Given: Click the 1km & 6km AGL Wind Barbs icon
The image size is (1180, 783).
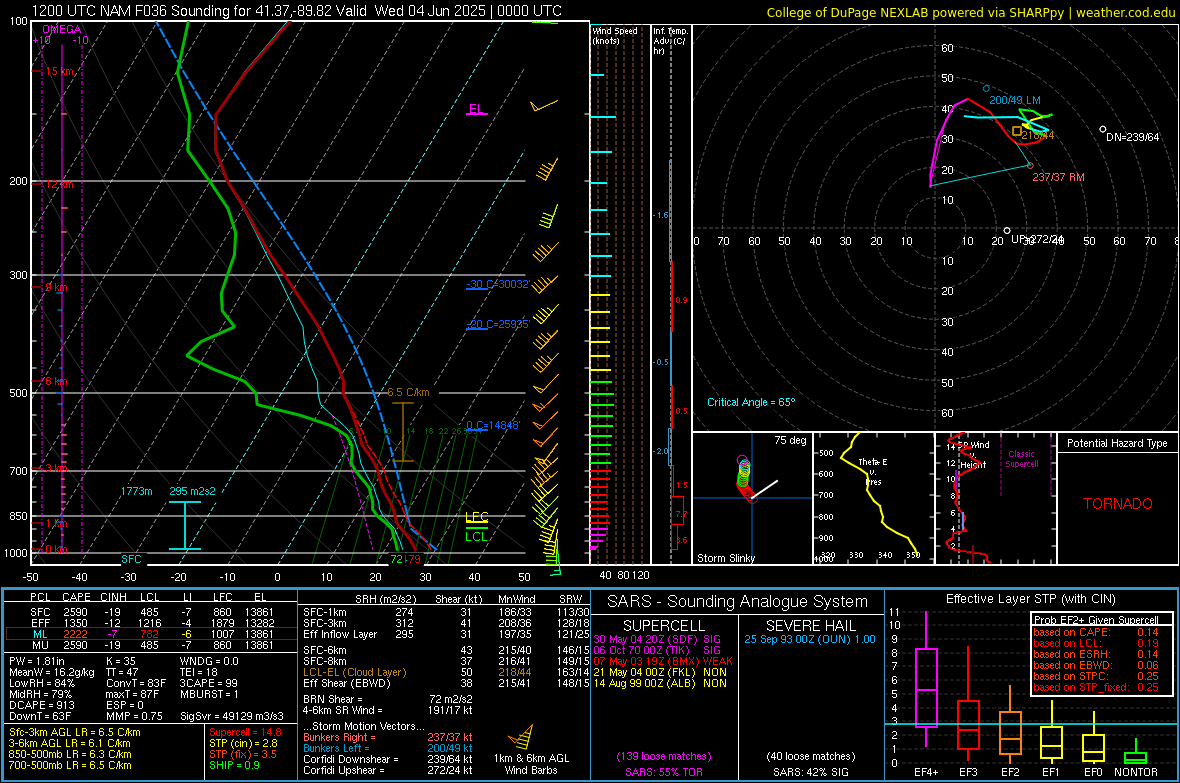Looking at the screenshot, I should [522, 737].
